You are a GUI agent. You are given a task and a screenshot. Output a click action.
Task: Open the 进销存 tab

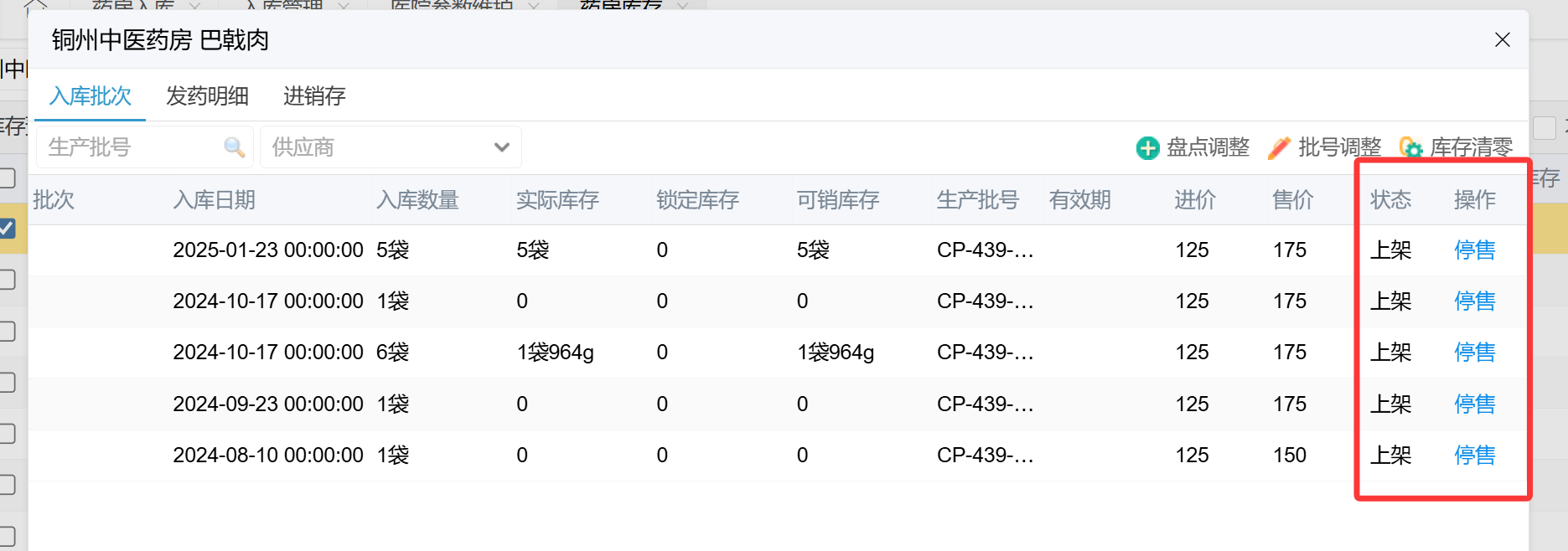coord(314,96)
